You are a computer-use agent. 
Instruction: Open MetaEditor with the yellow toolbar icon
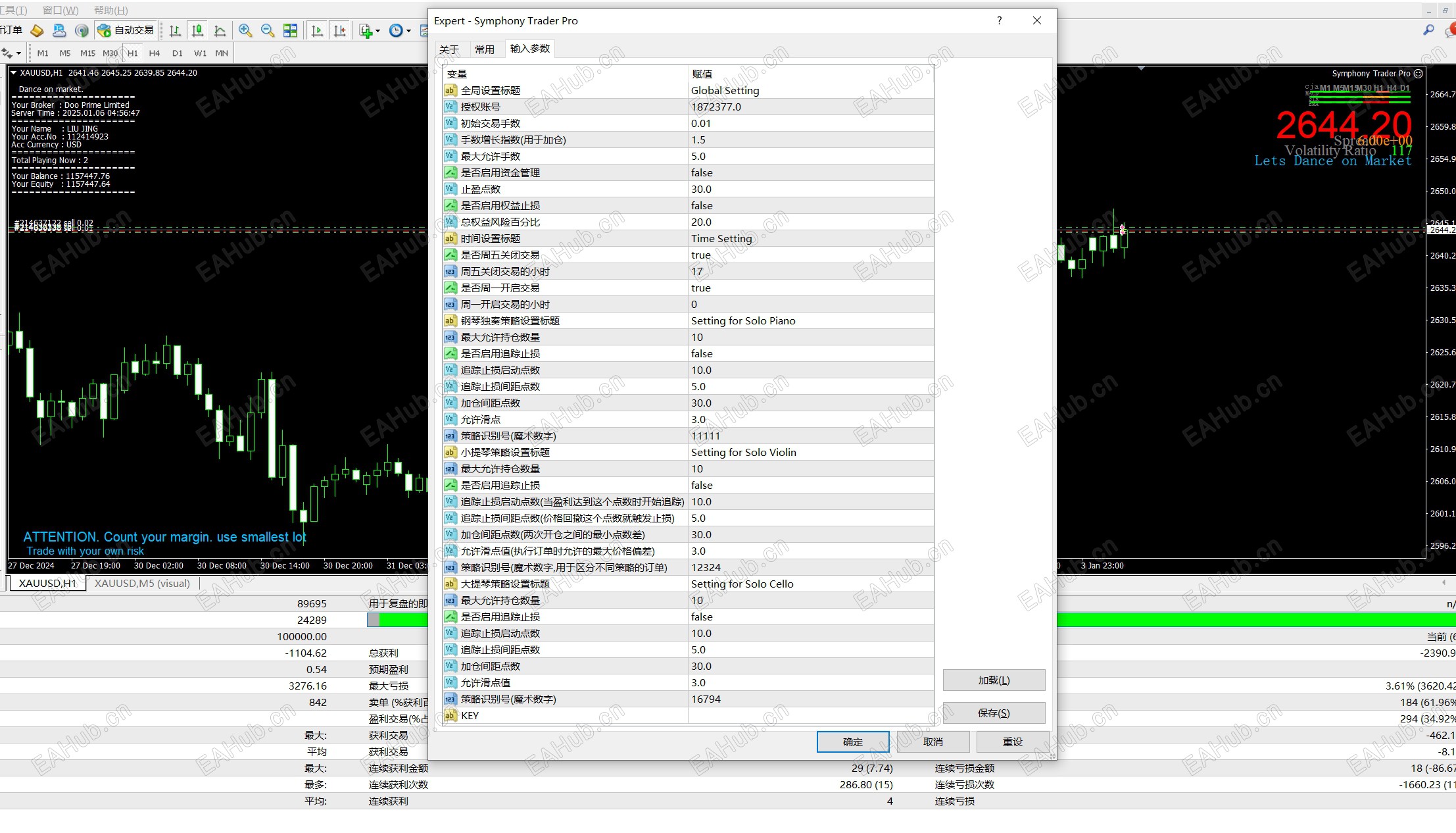pyautogui.click(x=37, y=30)
